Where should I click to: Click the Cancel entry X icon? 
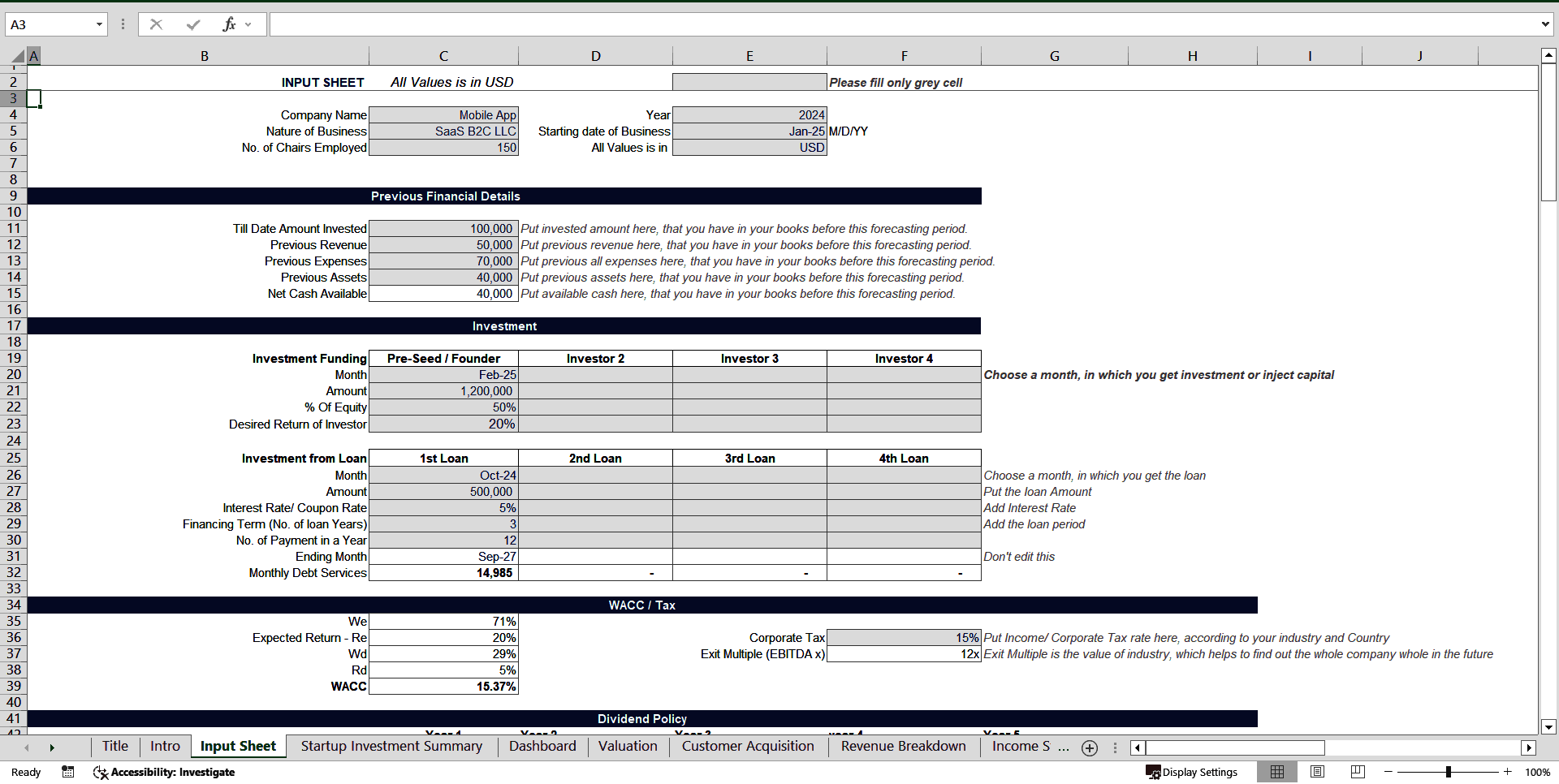tap(156, 24)
